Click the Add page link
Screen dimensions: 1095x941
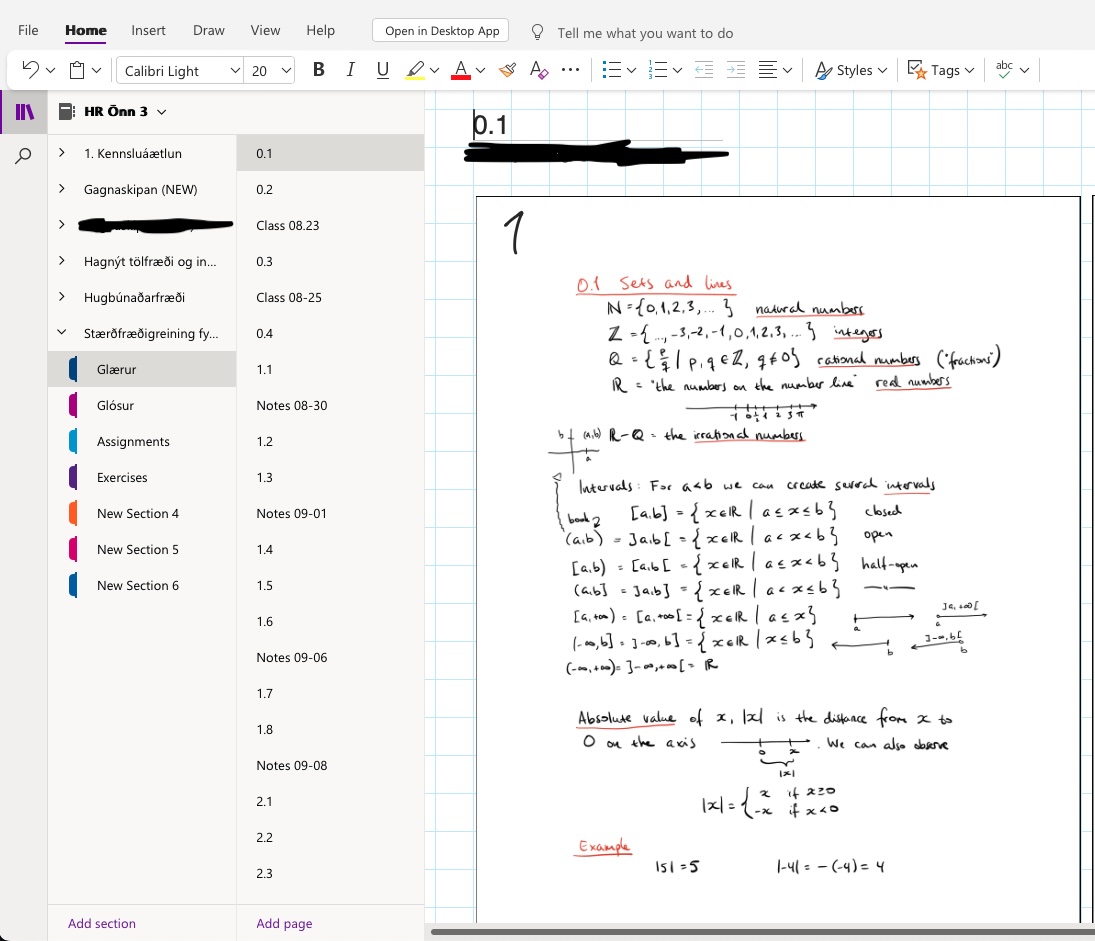[x=284, y=923]
